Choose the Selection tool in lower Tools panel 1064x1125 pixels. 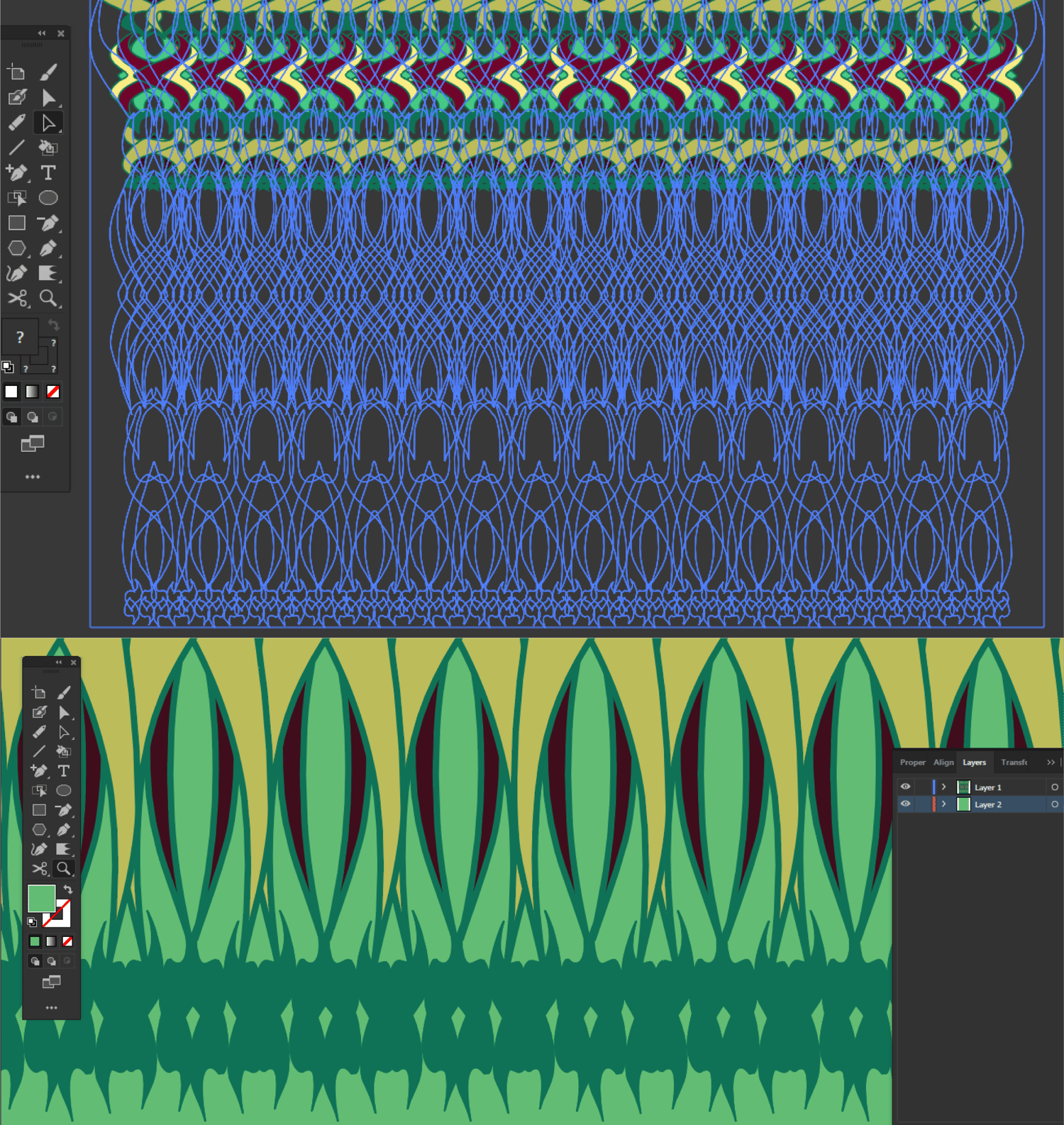[x=64, y=712]
